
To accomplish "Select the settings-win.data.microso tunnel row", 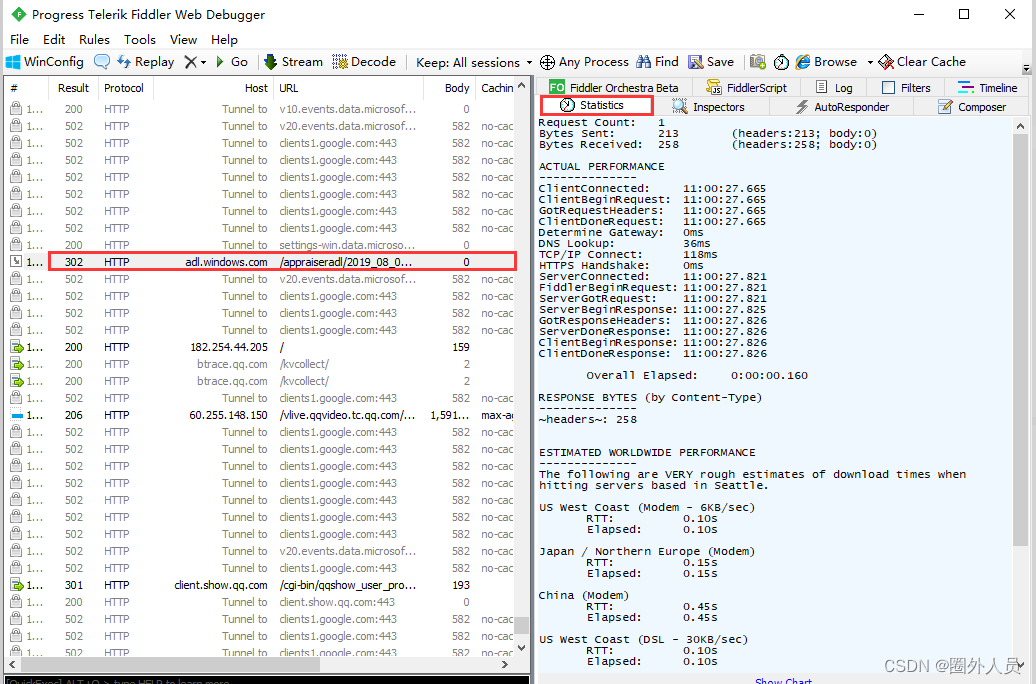I will [x=260, y=245].
